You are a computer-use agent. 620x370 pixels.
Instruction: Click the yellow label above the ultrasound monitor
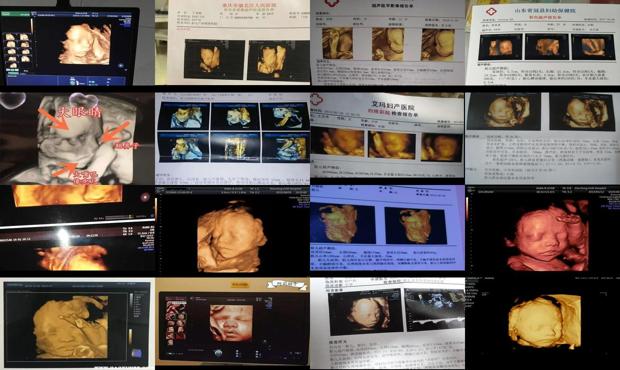tap(240, 285)
